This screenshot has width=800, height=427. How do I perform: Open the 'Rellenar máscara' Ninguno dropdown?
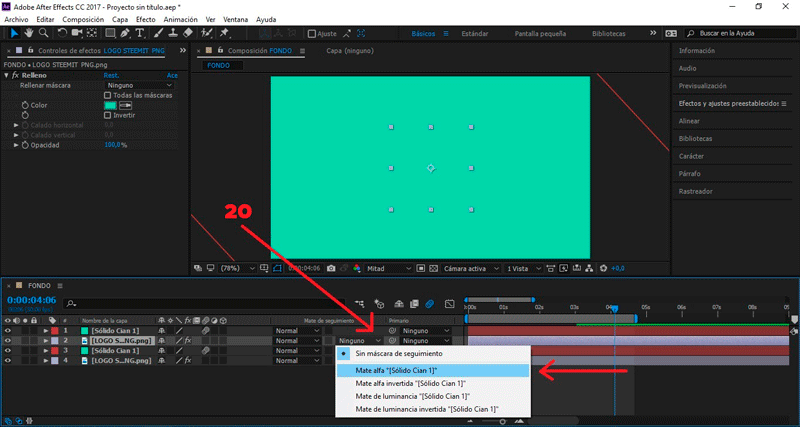pyautogui.click(x=140, y=85)
